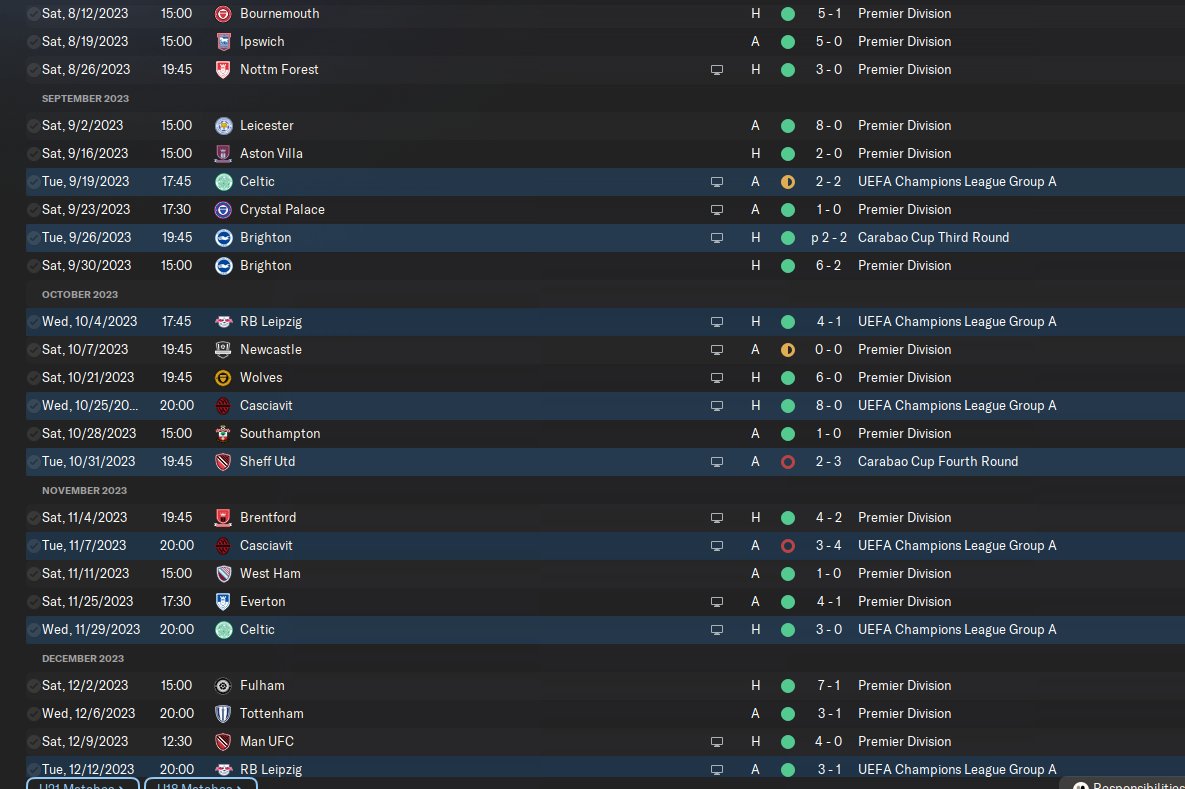Click the RB Leipzig badge on 10/4
The width and height of the screenshot is (1185, 789).
click(223, 322)
